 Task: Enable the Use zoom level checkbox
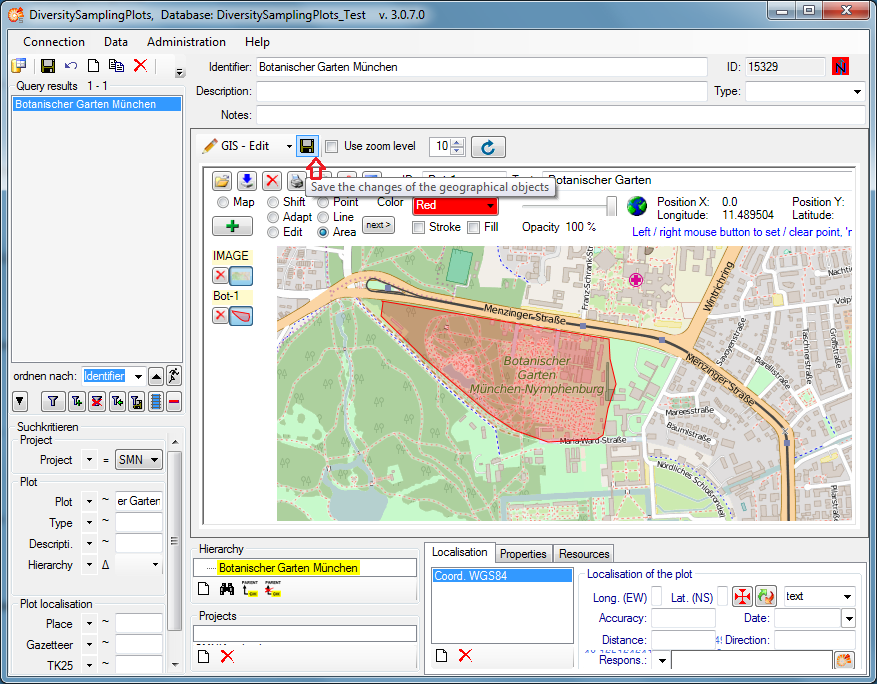[x=332, y=146]
